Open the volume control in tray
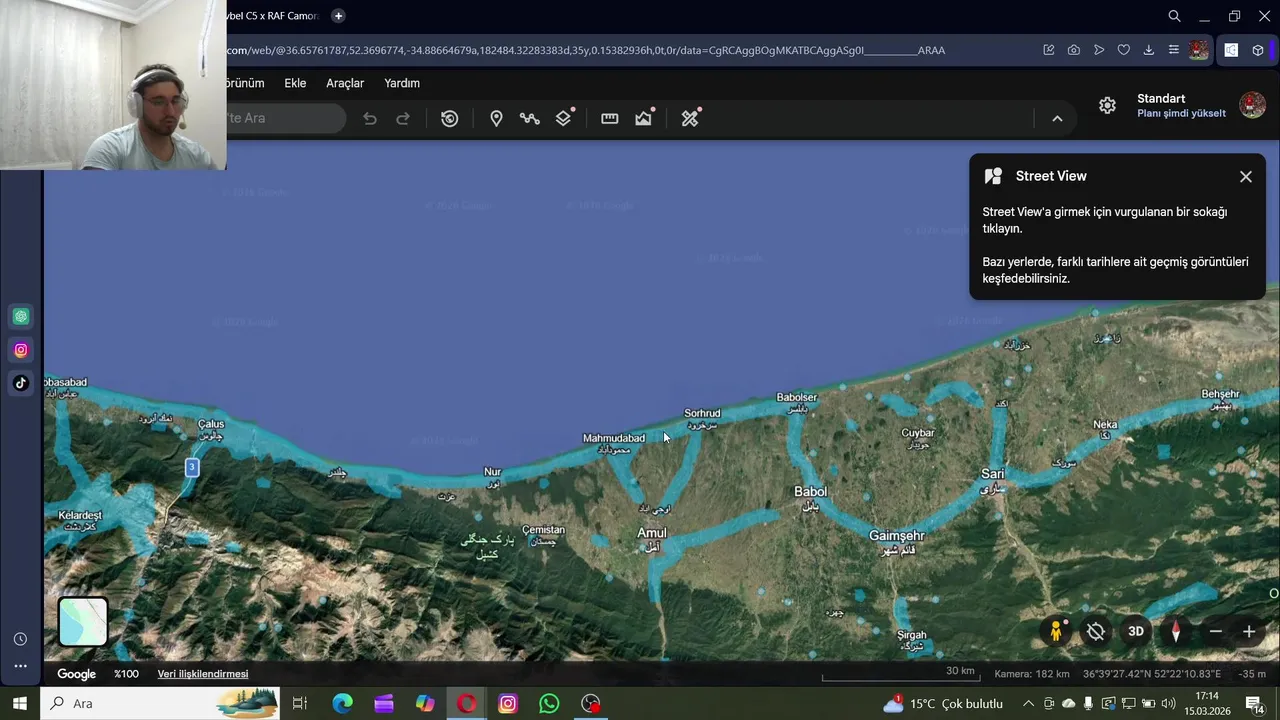Viewport: 1280px width, 720px height. 1168,703
